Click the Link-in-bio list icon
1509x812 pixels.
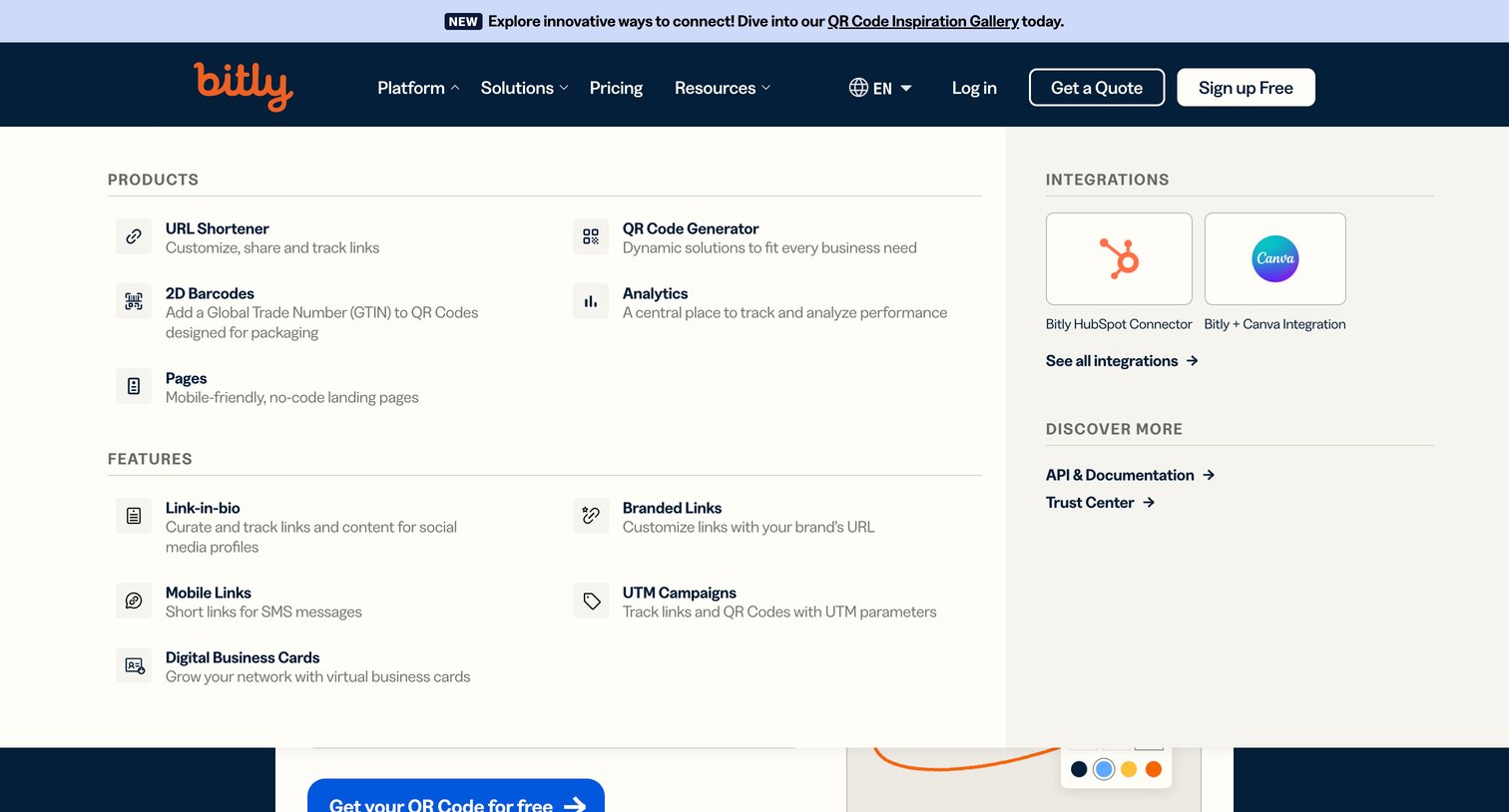pos(134,516)
